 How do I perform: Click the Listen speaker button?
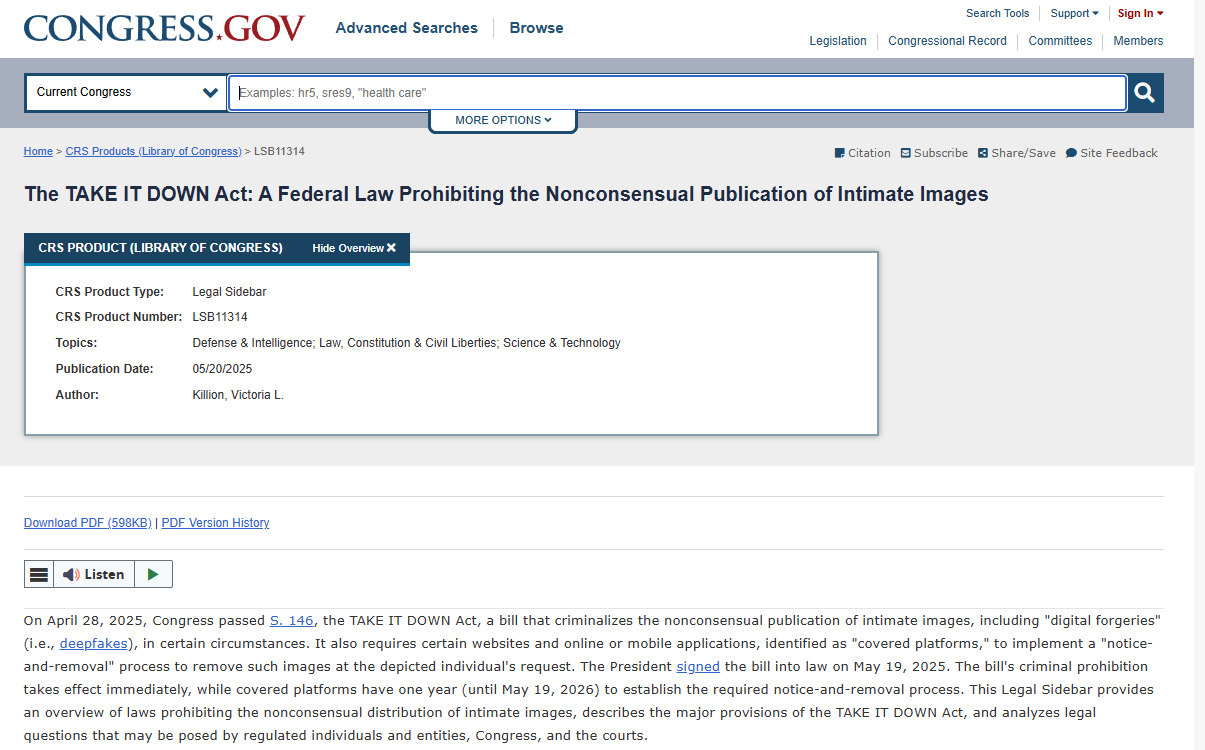[x=94, y=574]
